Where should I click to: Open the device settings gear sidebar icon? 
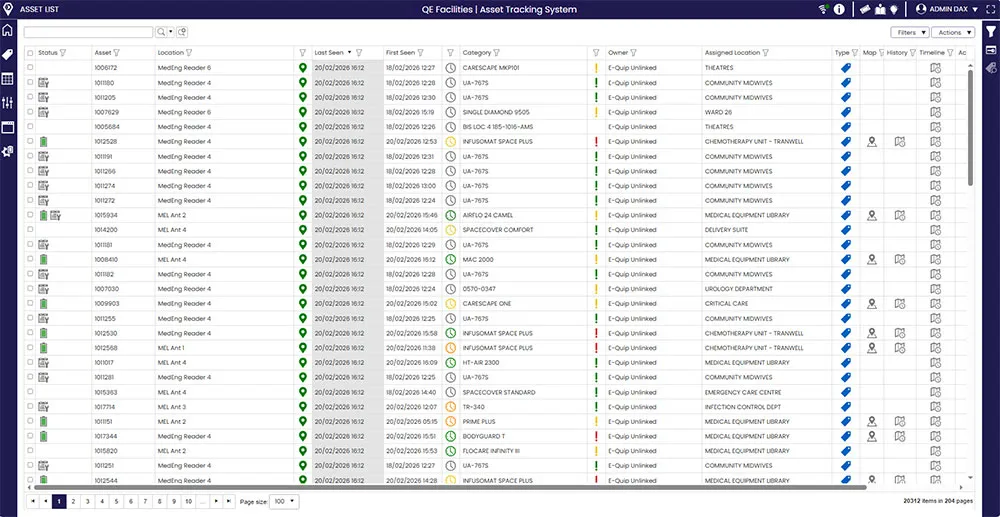tap(8, 151)
